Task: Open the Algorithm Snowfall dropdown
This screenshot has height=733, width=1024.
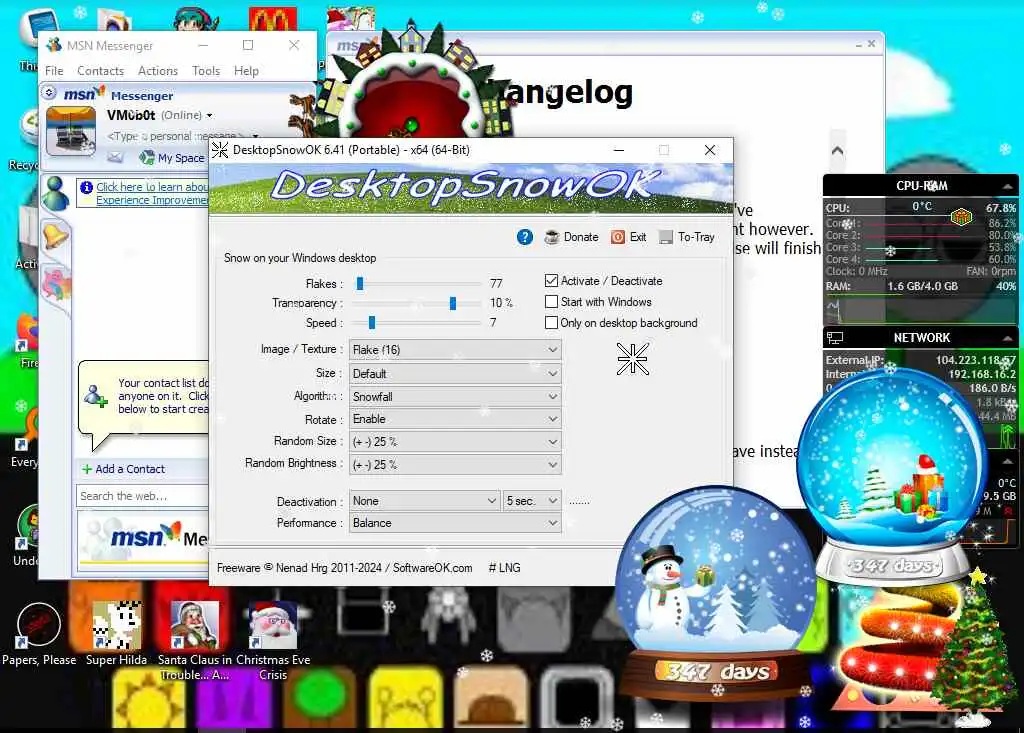Action: (455, 397)
